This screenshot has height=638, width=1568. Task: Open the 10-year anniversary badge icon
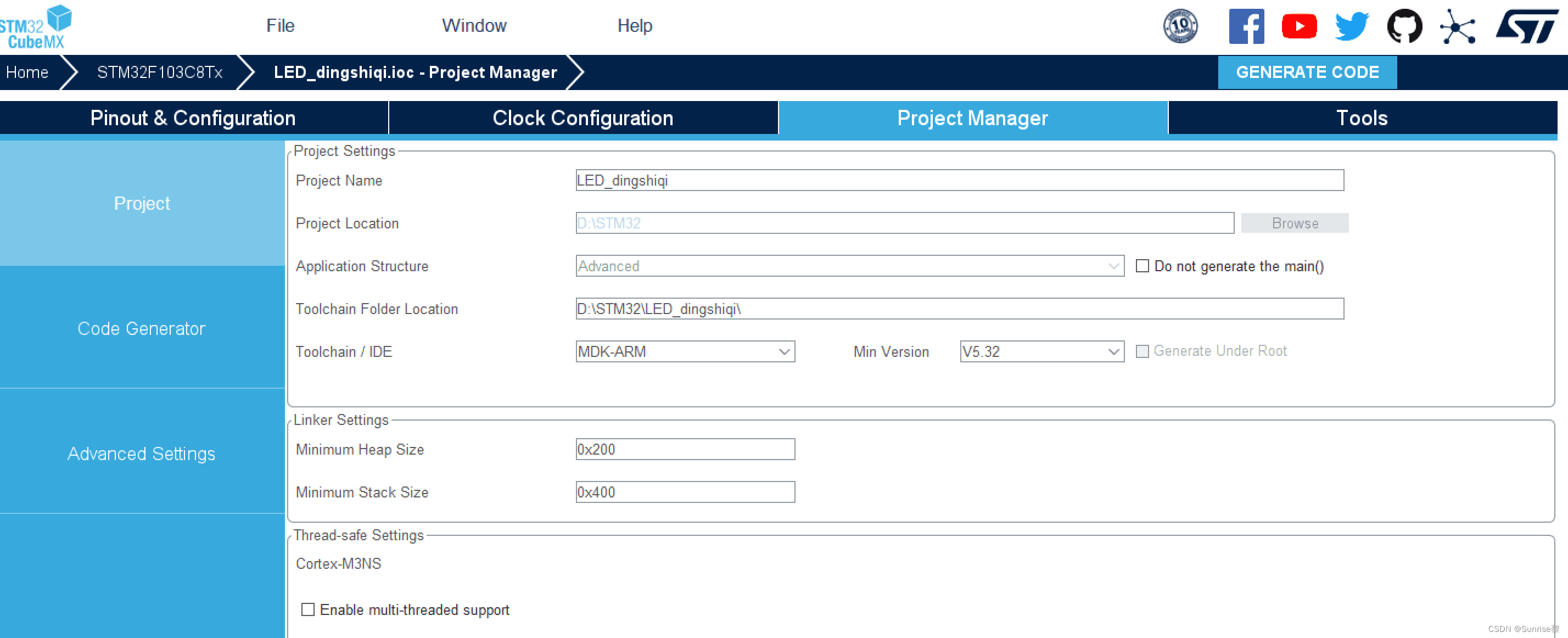(1180, 26)
